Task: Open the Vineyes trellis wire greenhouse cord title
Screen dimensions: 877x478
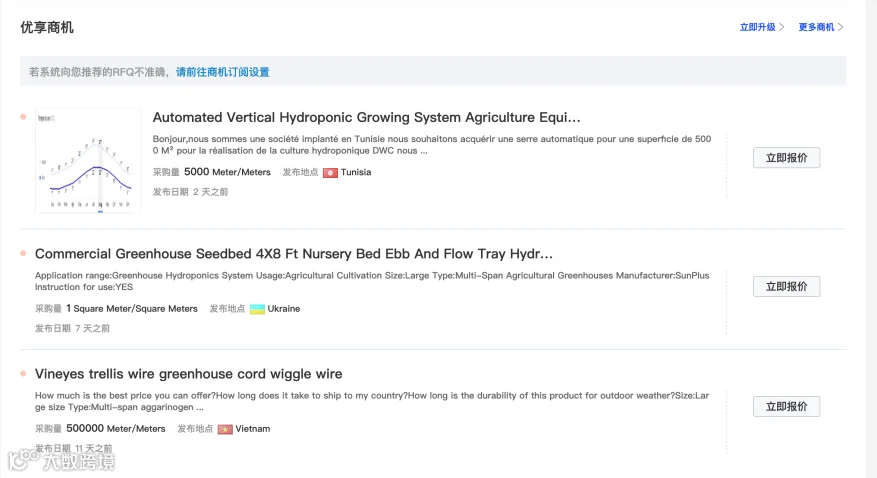Action: point(188,374)
